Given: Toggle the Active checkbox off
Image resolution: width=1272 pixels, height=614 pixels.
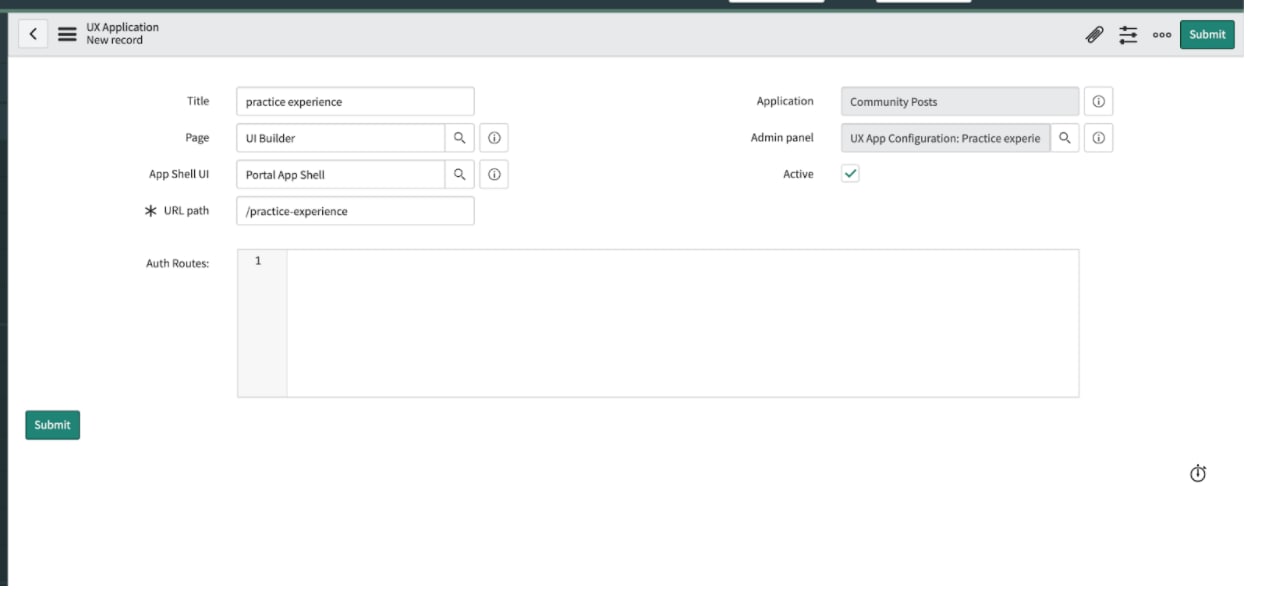Looking at the screenshot, I should click(x=851, y=173).
